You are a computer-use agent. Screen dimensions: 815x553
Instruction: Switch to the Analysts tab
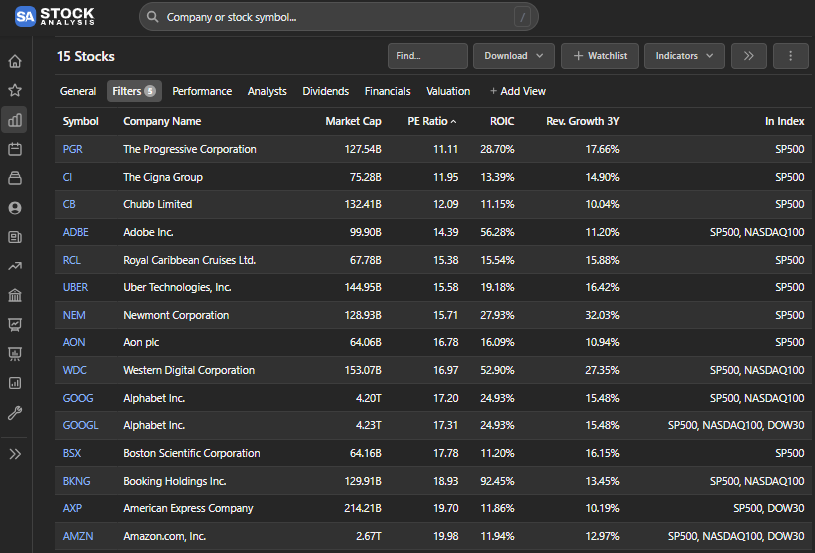tap(267, 91)
